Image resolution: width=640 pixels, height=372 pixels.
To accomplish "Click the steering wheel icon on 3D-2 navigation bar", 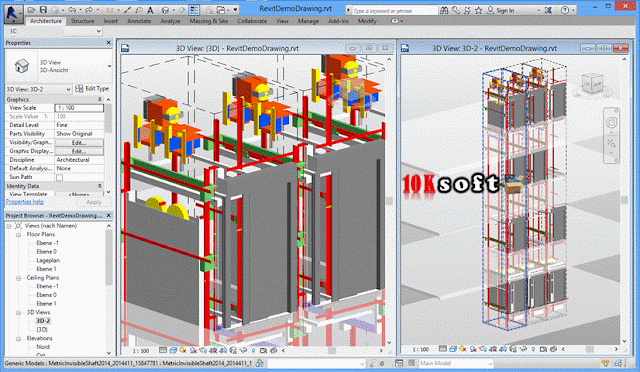I will [x=611, y=123].
